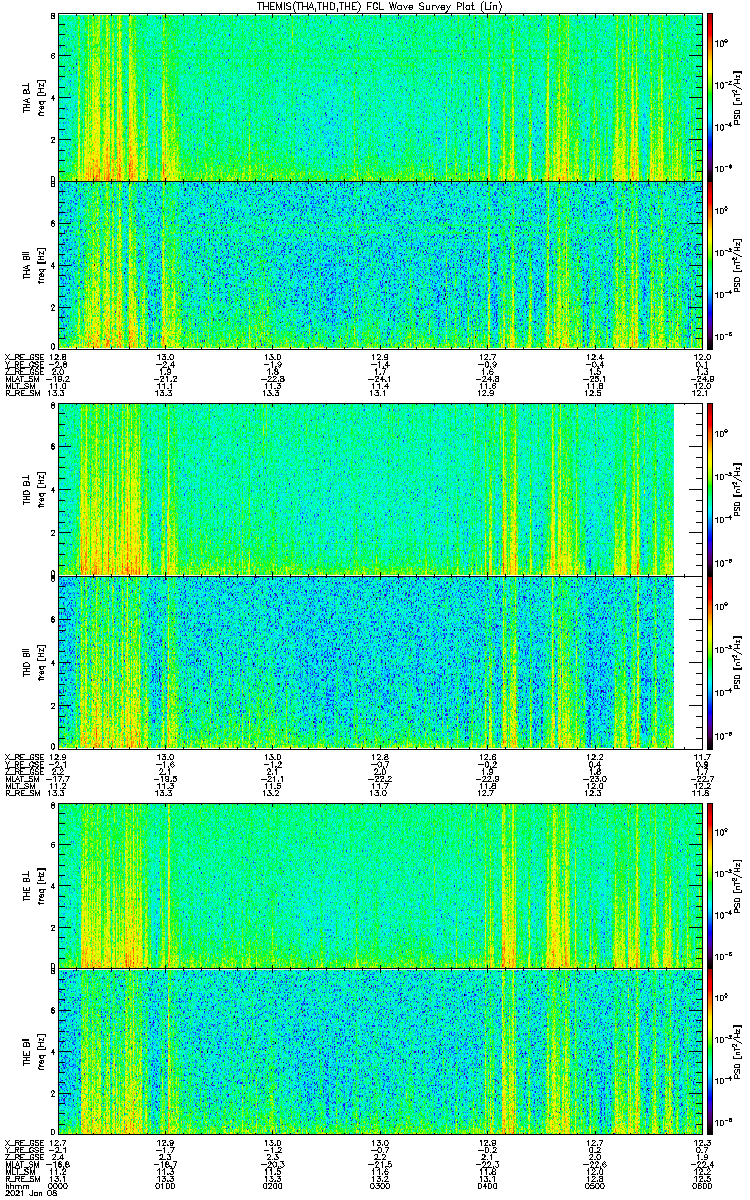Select the THE B-perpendicular spectrogram panel
750x1200 pixels.
382,884
